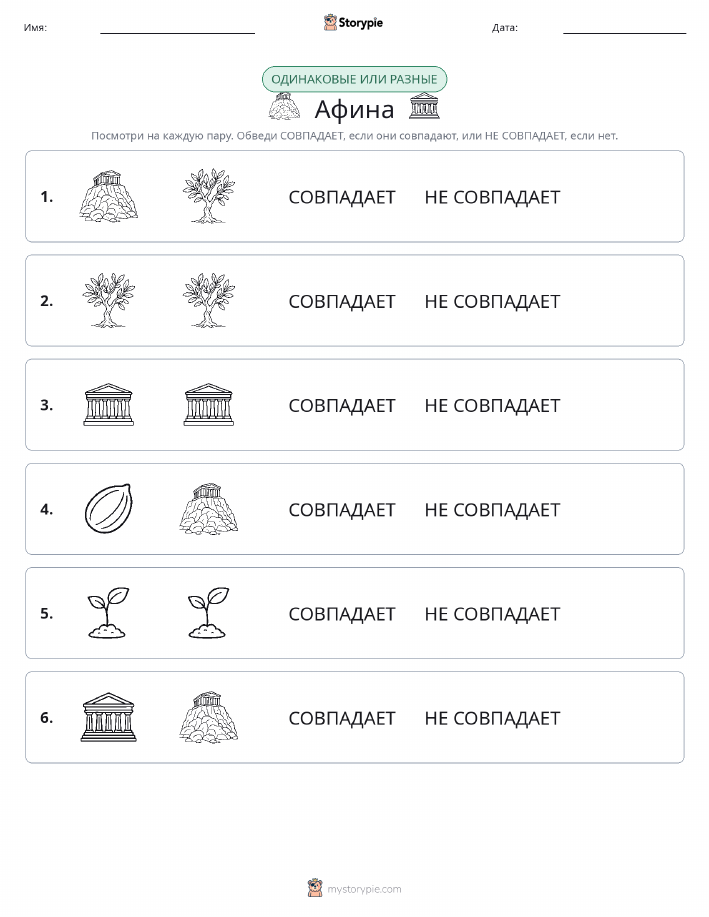Click the acropolis hill icon in row 1
Image resolution: width=709 pixels, height=917 pixels.
109,196
